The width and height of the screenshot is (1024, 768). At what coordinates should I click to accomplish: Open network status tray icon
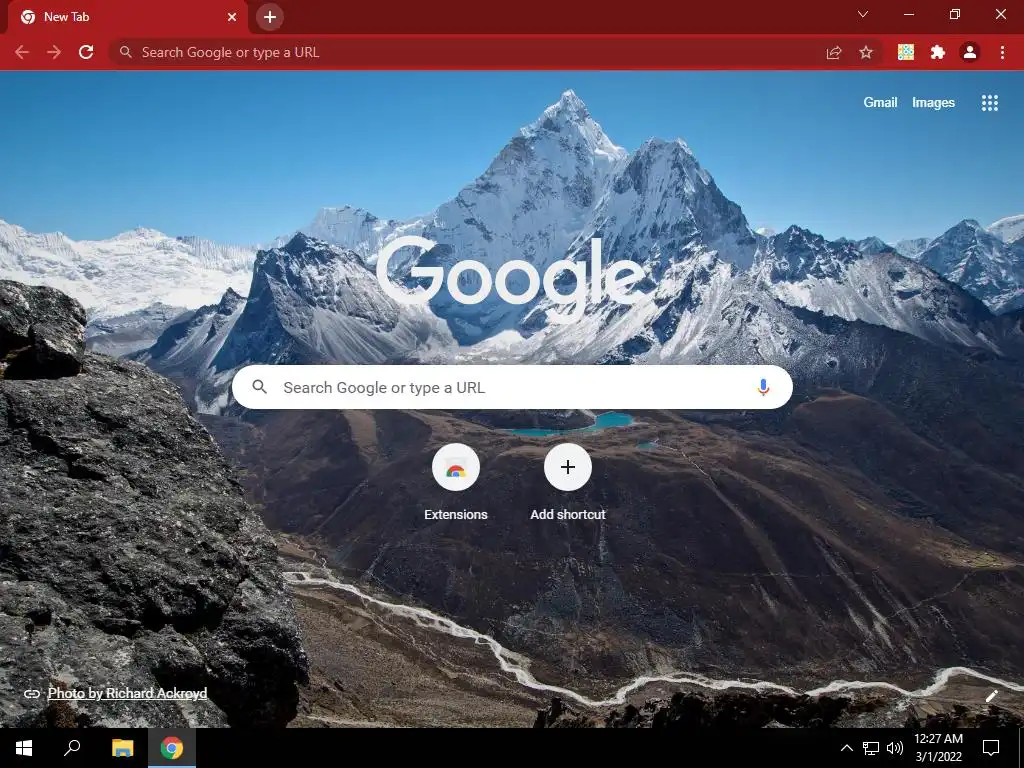click(x=871, y=748)
